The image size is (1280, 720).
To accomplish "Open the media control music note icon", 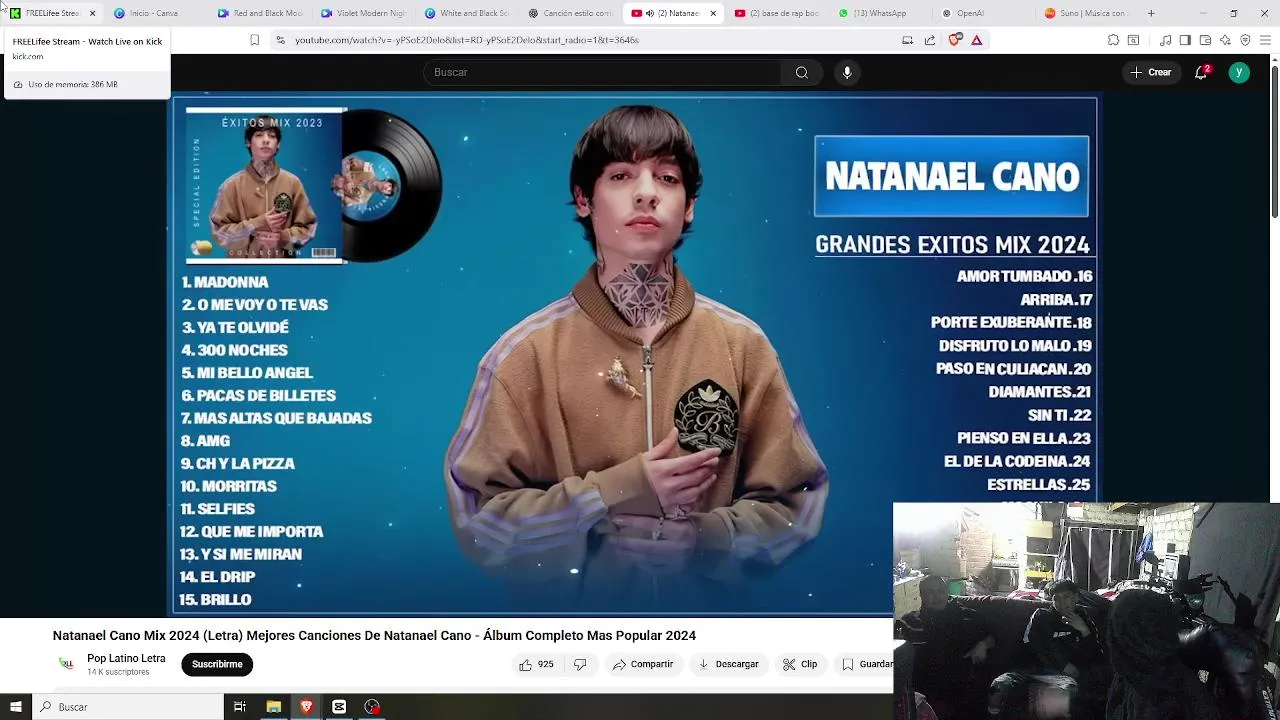I will pos(1165,40).
